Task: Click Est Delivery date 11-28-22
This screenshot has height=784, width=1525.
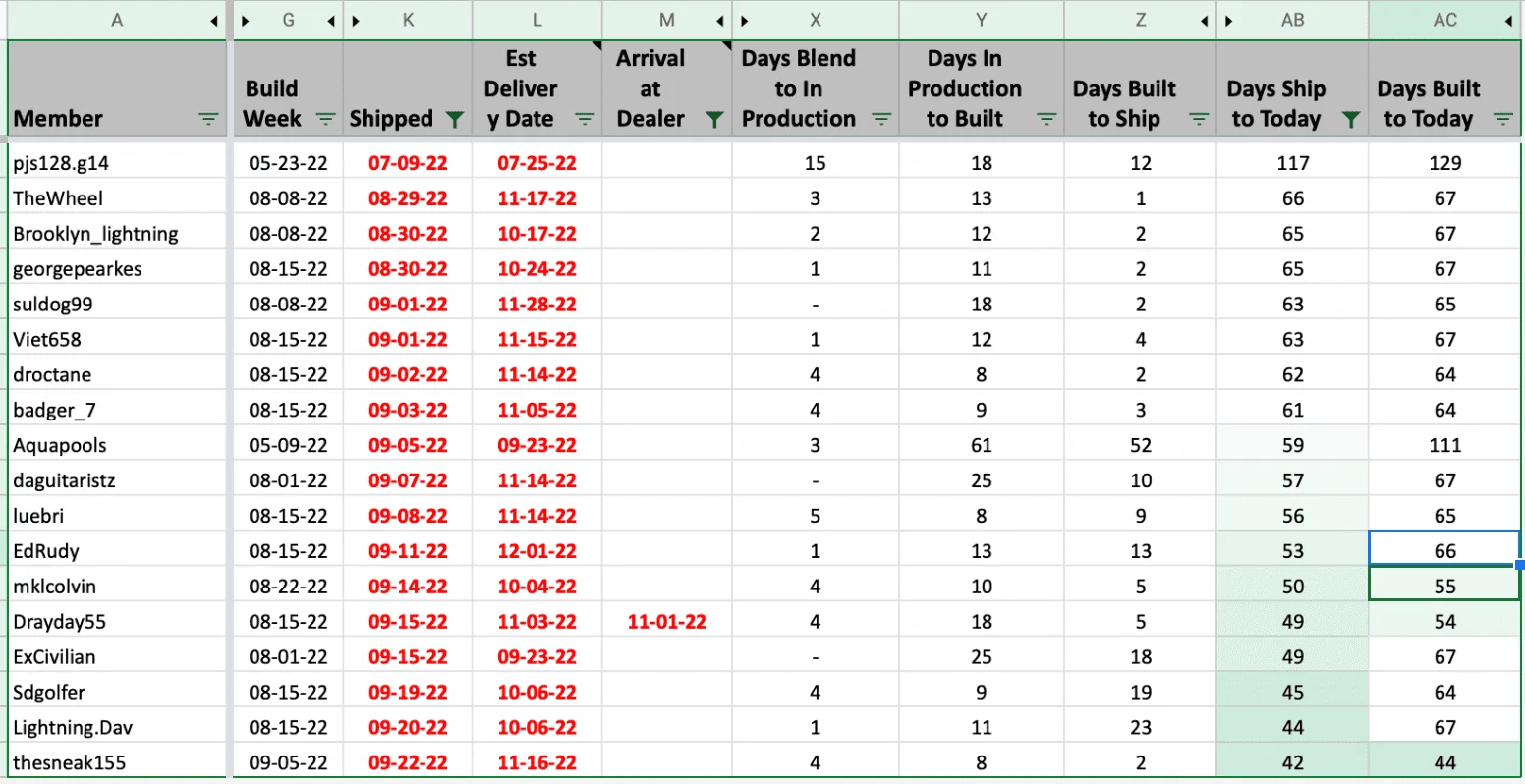Action: [537, 305]
